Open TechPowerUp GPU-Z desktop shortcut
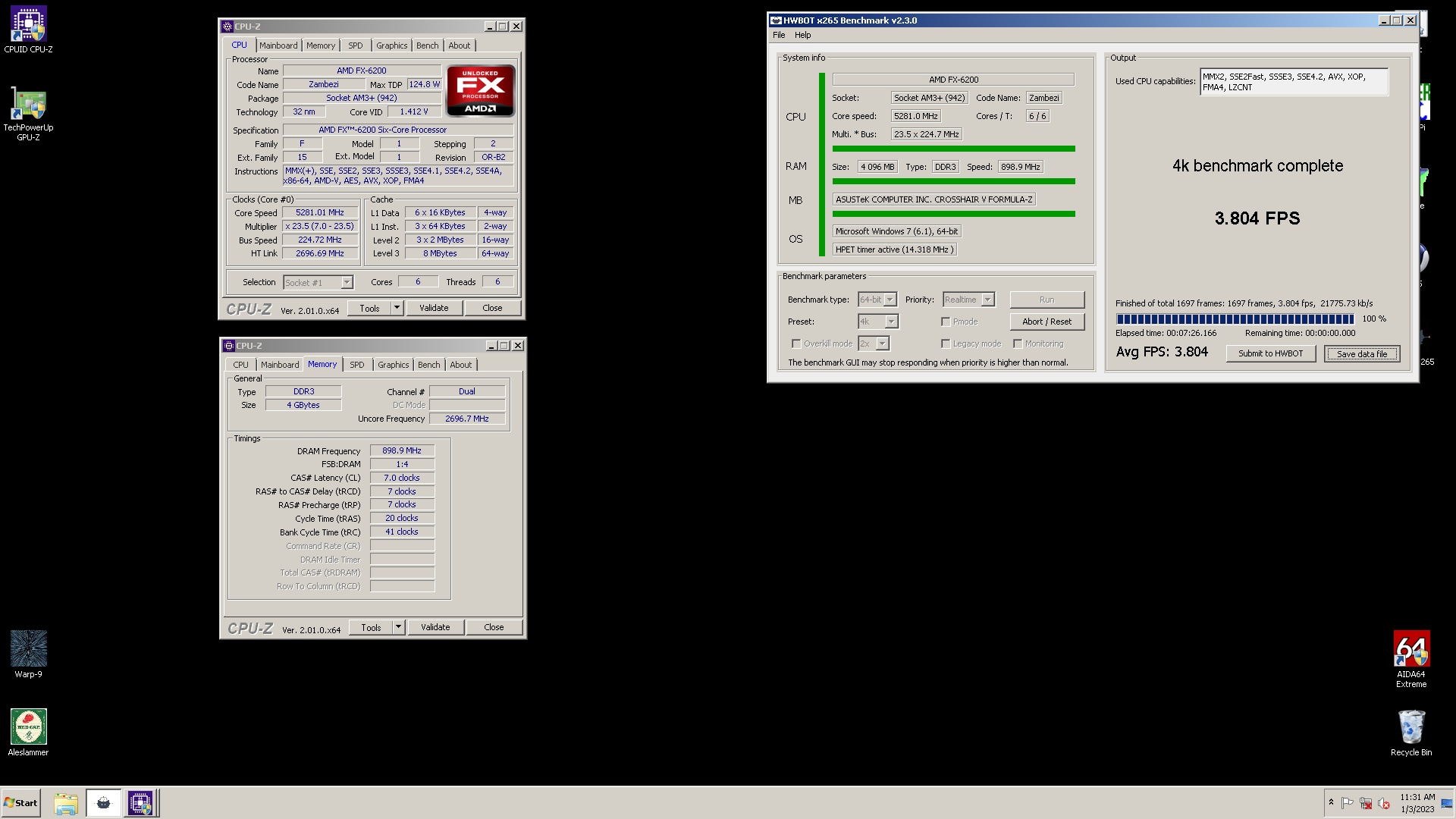Viewport: 1456px width, 819px height. point(28,115)
